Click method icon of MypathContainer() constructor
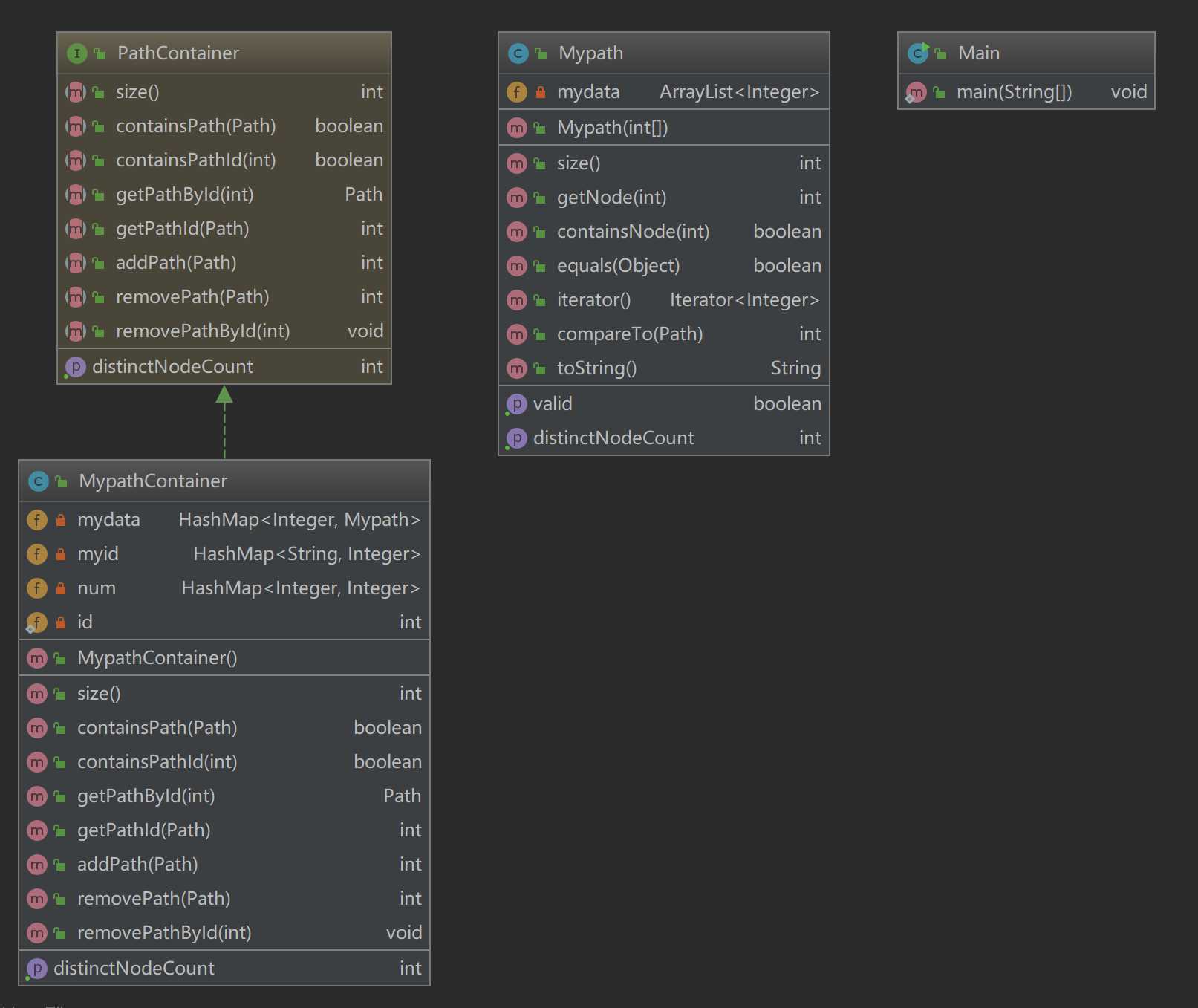The height and width of the screenshot is (1008, 1198). tap(36, 658)
